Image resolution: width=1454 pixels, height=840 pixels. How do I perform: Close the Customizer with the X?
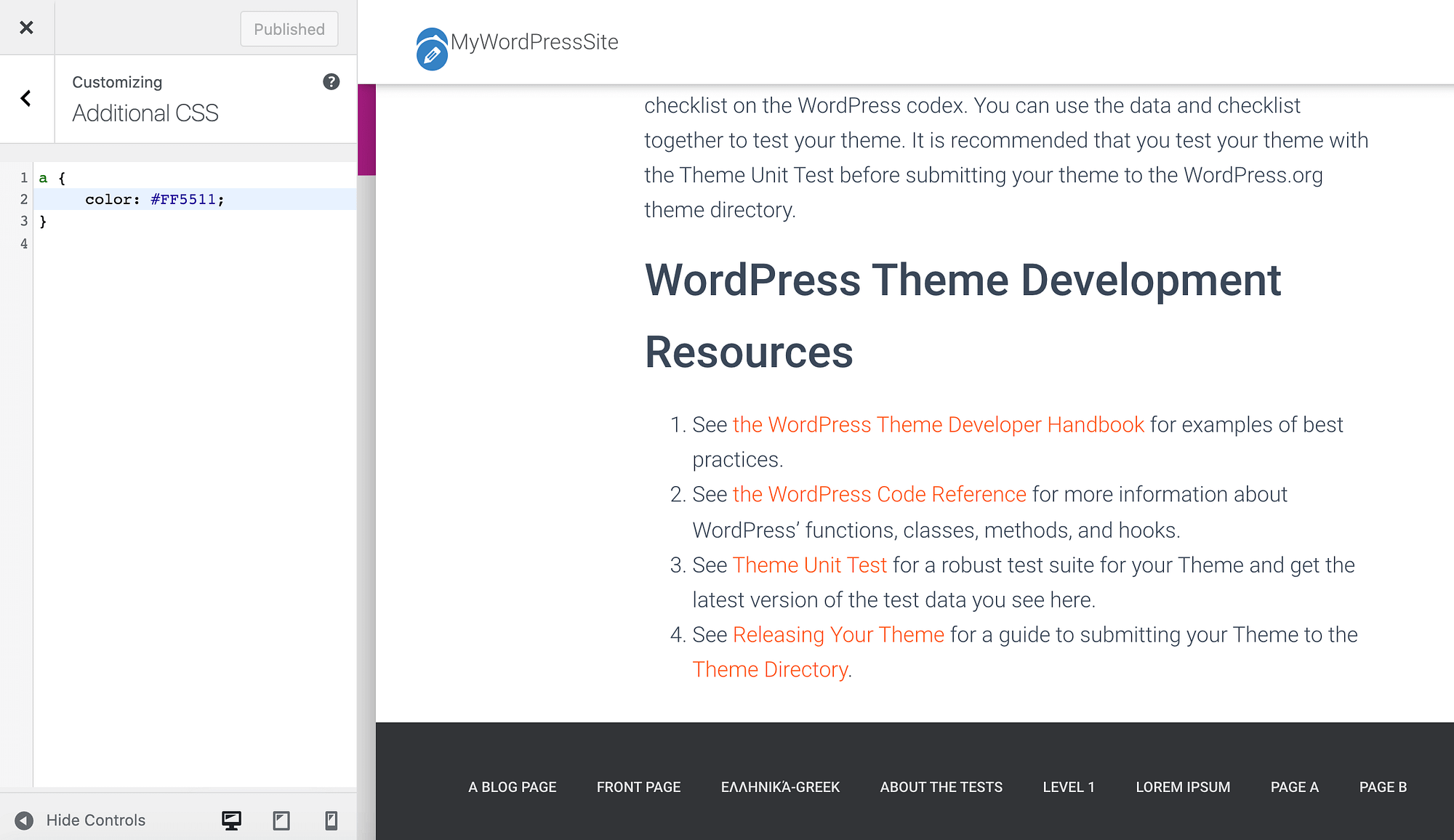tap(26, 27)
